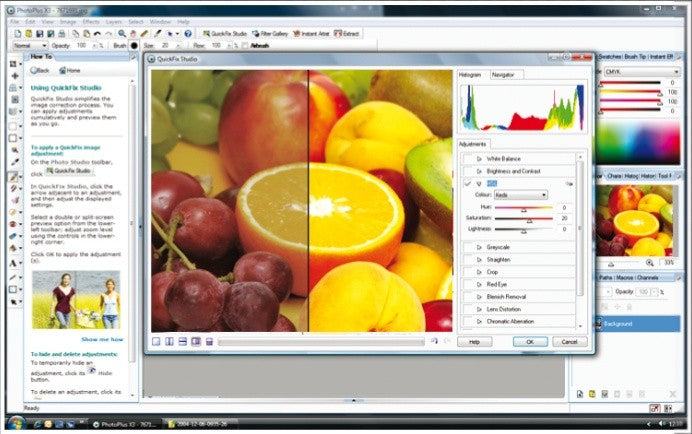Click the 'Show me how' link
The image size is (692, 434).
pyautogui.click(x=102, y=339)
